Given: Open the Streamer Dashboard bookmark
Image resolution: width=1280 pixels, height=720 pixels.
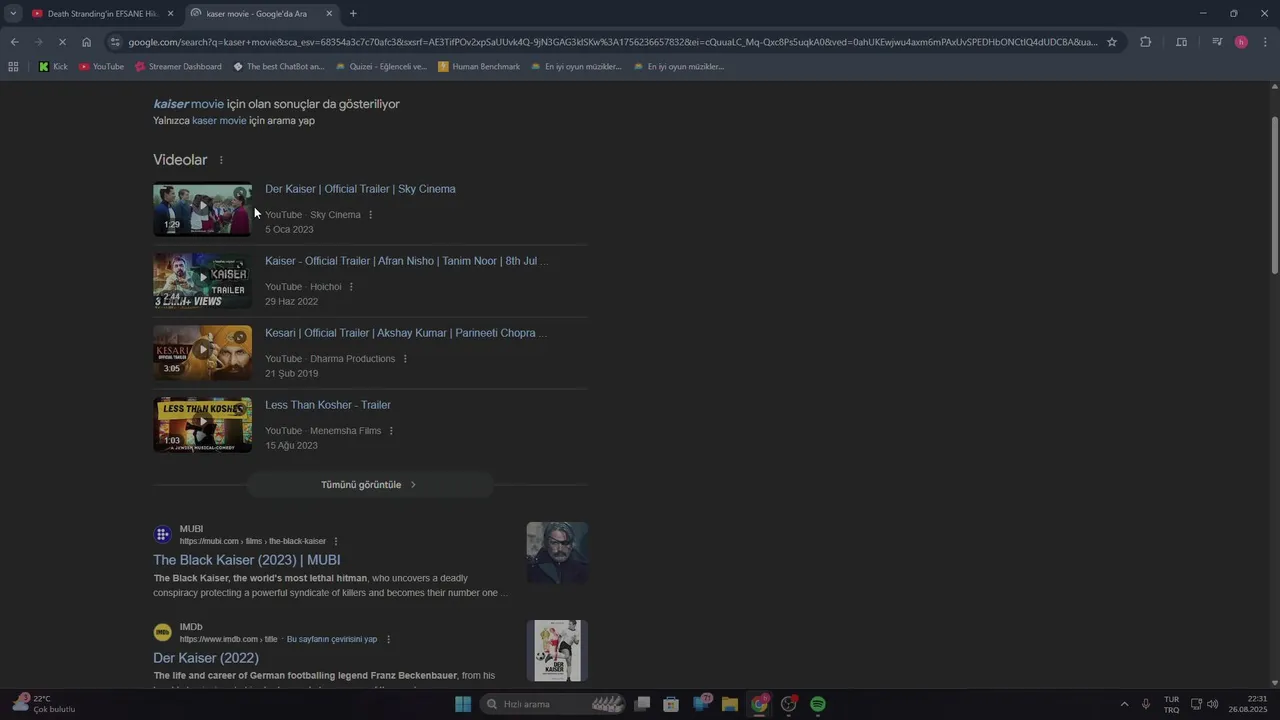Looking at the screenshot, I should 178,67.
